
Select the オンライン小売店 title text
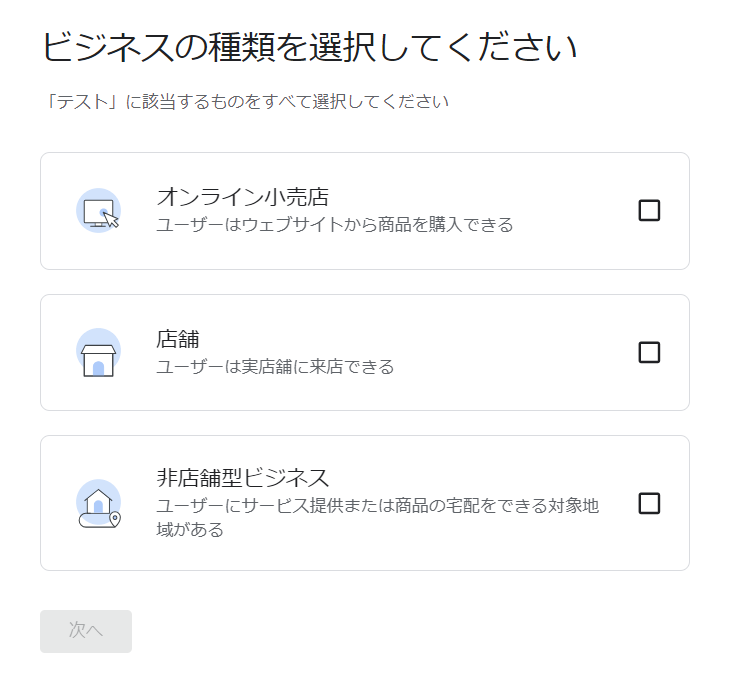[x=242, y=197]
